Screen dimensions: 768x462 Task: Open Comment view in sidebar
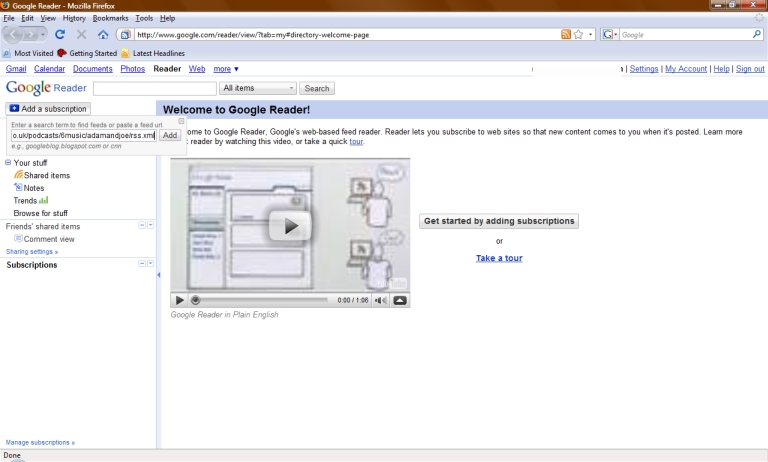click(44, 239)
